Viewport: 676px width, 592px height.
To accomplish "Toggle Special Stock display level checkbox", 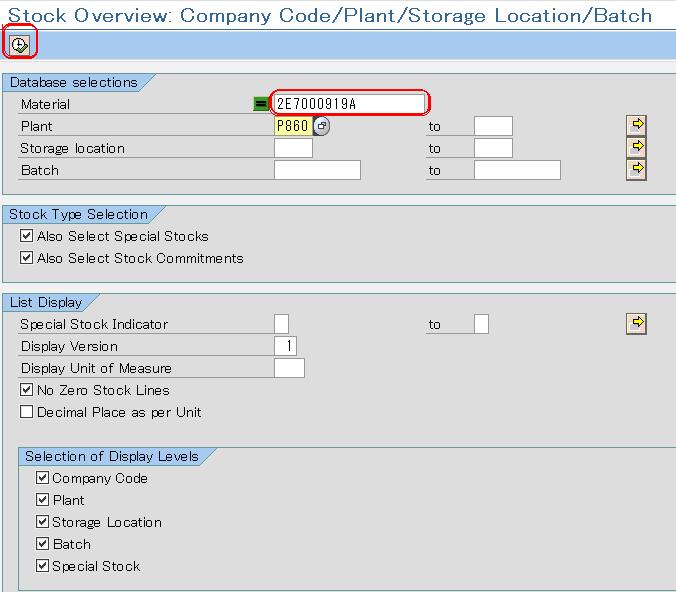I will click(42, 566).
